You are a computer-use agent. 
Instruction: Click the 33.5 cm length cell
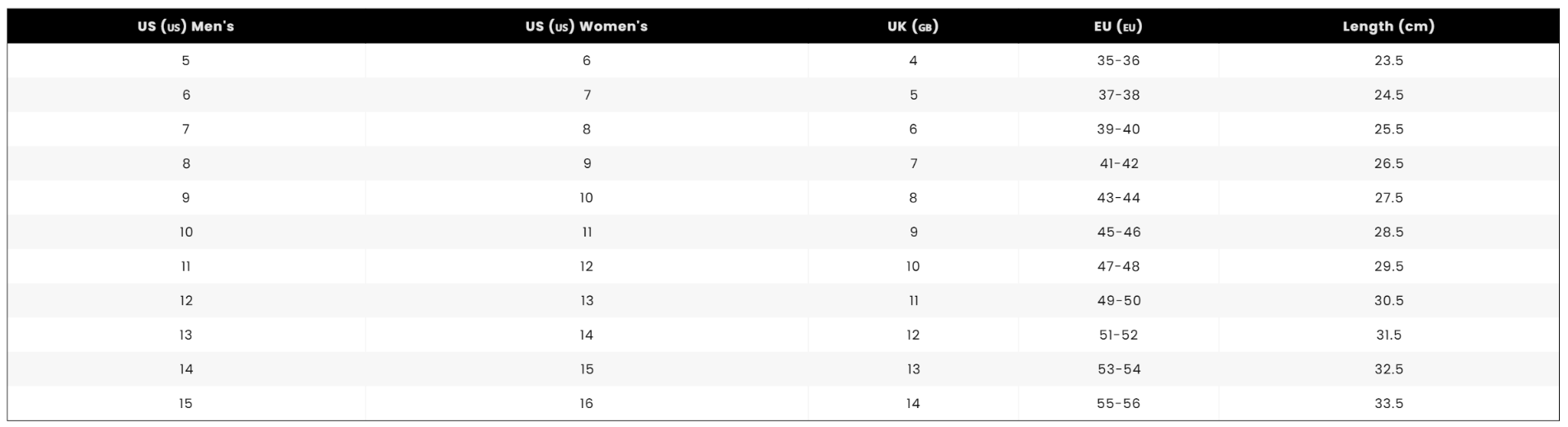tap(1388, 404)
